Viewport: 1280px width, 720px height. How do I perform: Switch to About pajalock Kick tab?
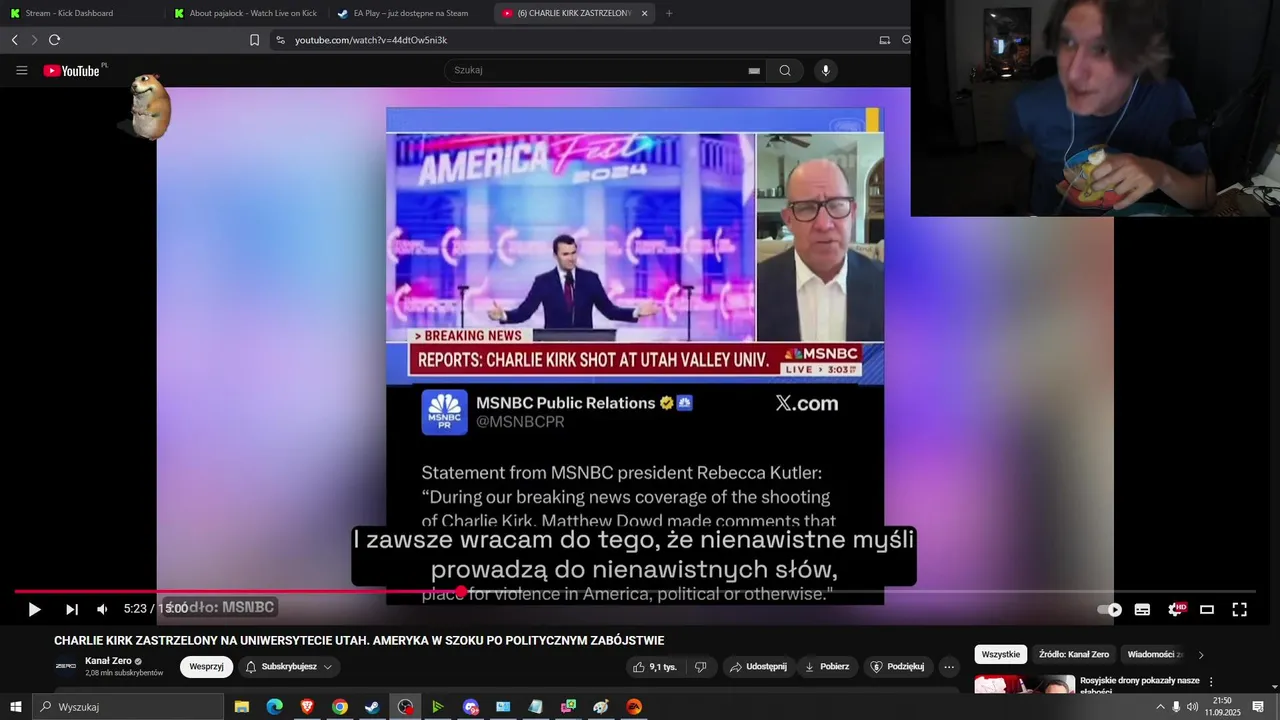tap(247, 13)
